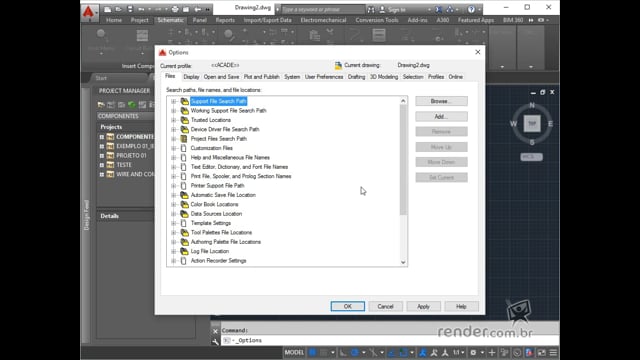Image resolution: width=640 pixels, height=360 pixels.
Task: Click the Help question mark icon
Action: (471, 9)
